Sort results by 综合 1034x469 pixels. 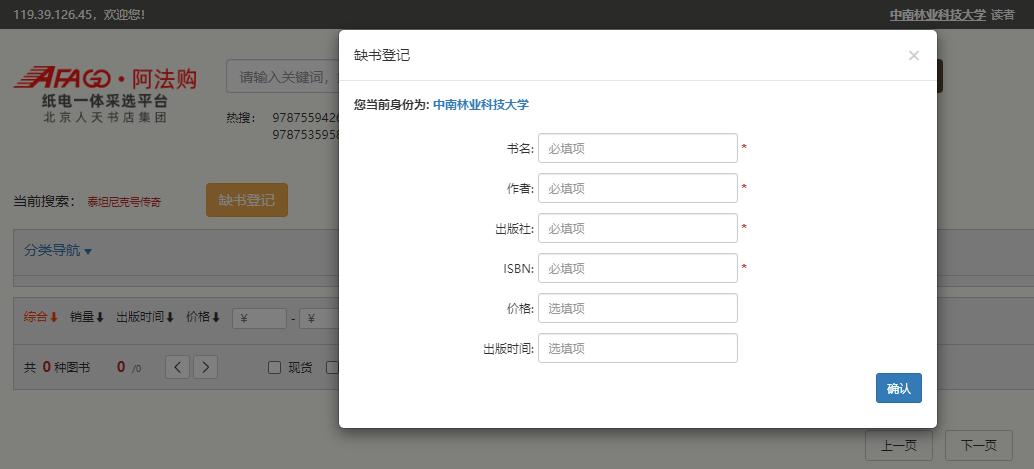pyautogui.click(x=41, y=317)
